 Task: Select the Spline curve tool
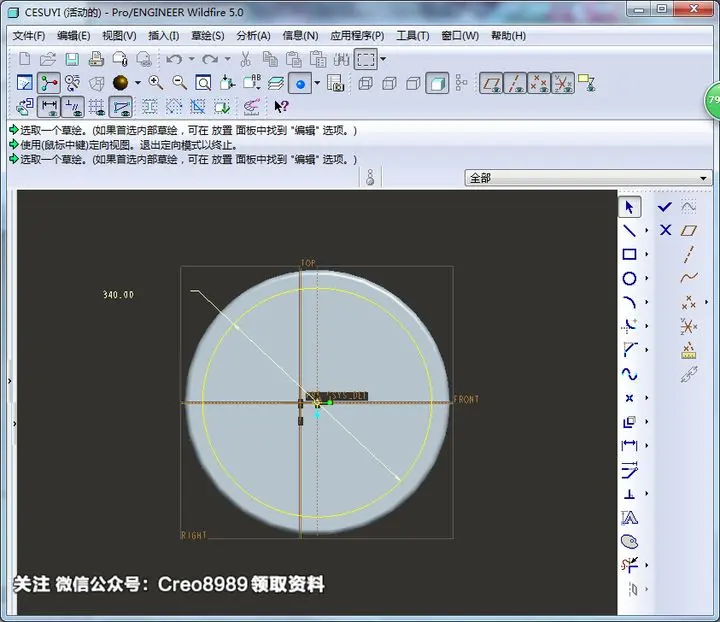pyautogui.click(x=629, y=374)
